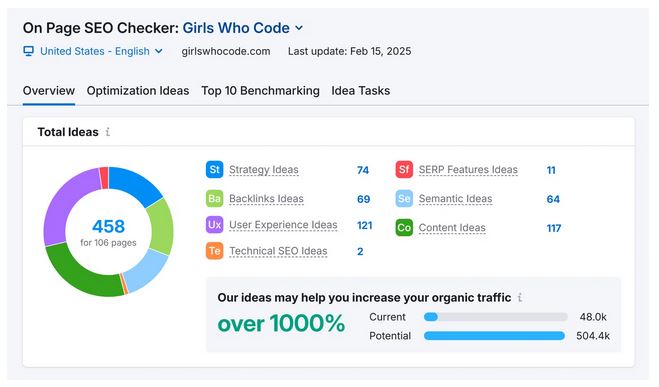This screenshot has height=387, width=659.
Task: Click the orange Te Technical SEO icon
Action: point(214,251)
